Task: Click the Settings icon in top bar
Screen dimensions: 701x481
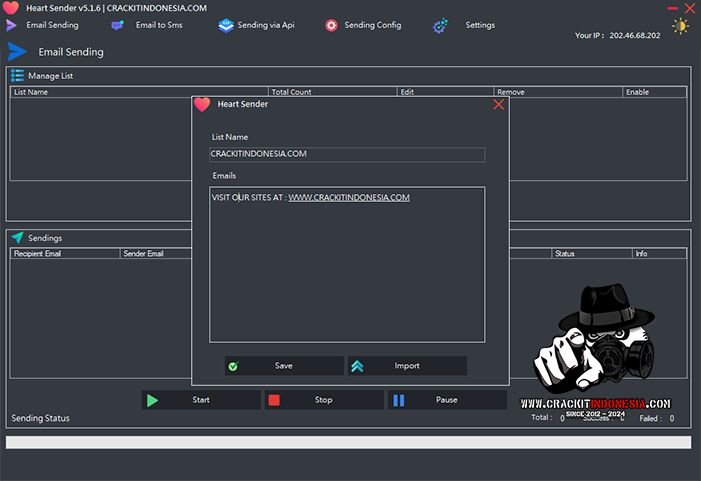Action: point(440,26)
